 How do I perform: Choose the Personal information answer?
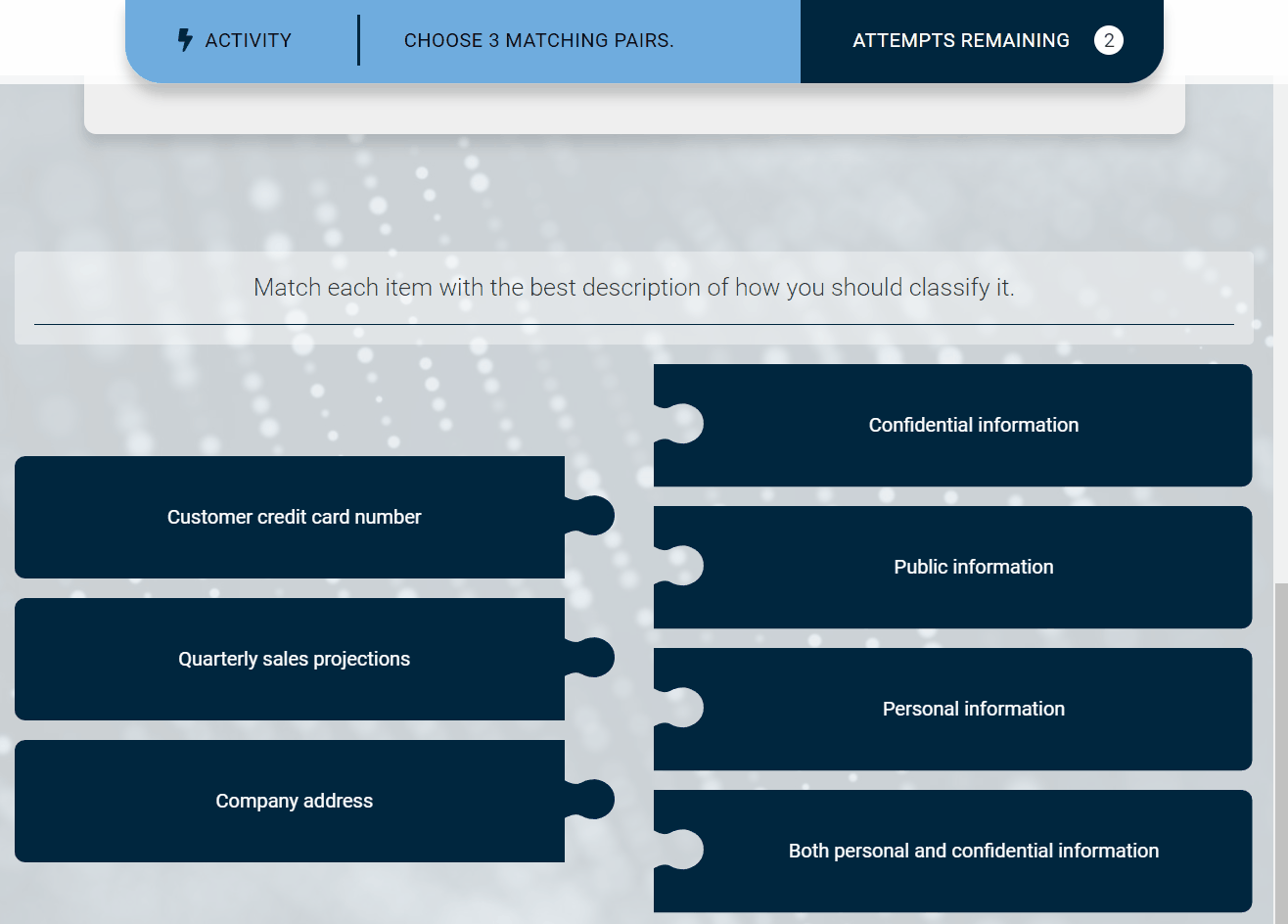click(973, 709)
